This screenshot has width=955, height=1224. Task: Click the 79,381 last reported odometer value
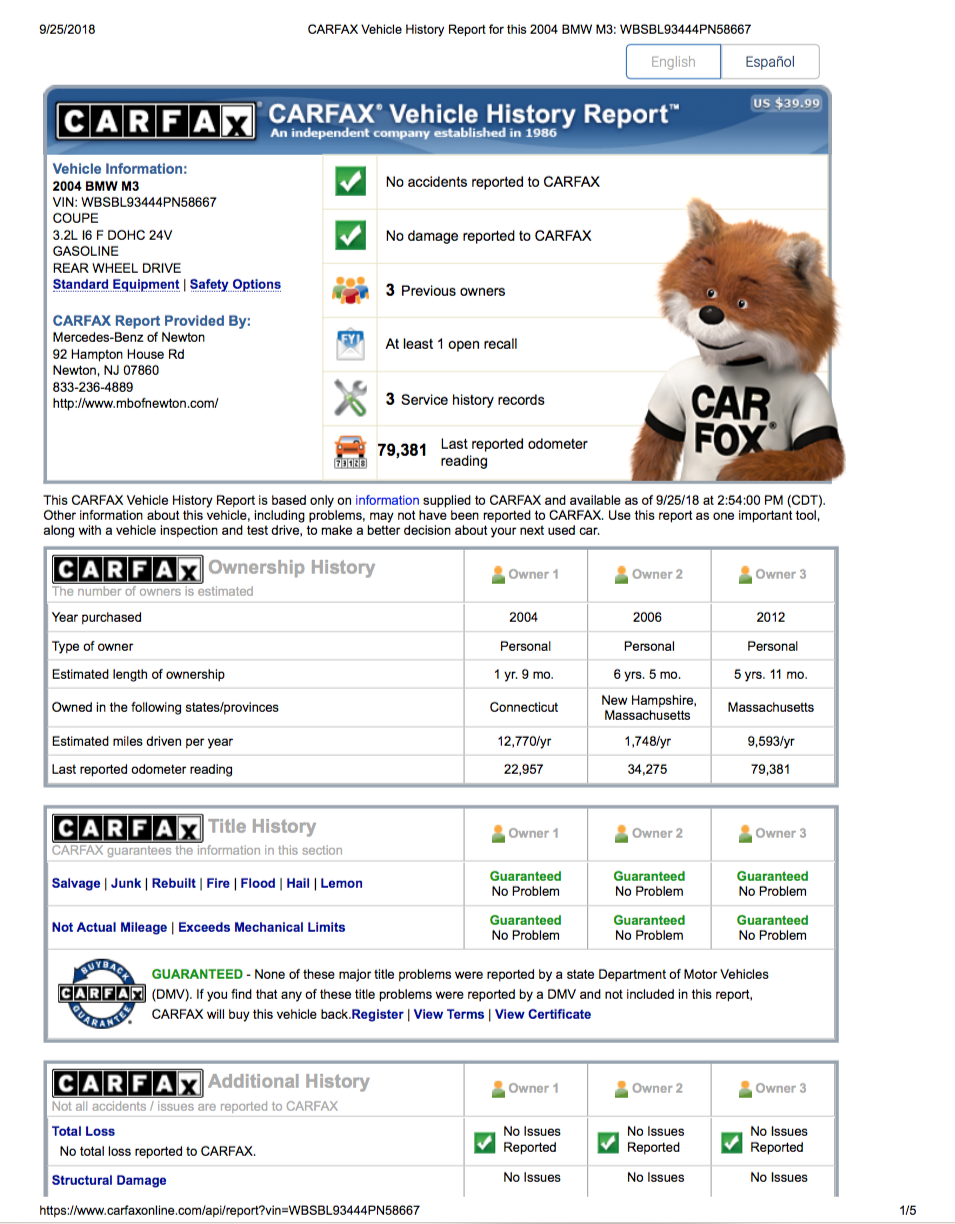point(401,451)
